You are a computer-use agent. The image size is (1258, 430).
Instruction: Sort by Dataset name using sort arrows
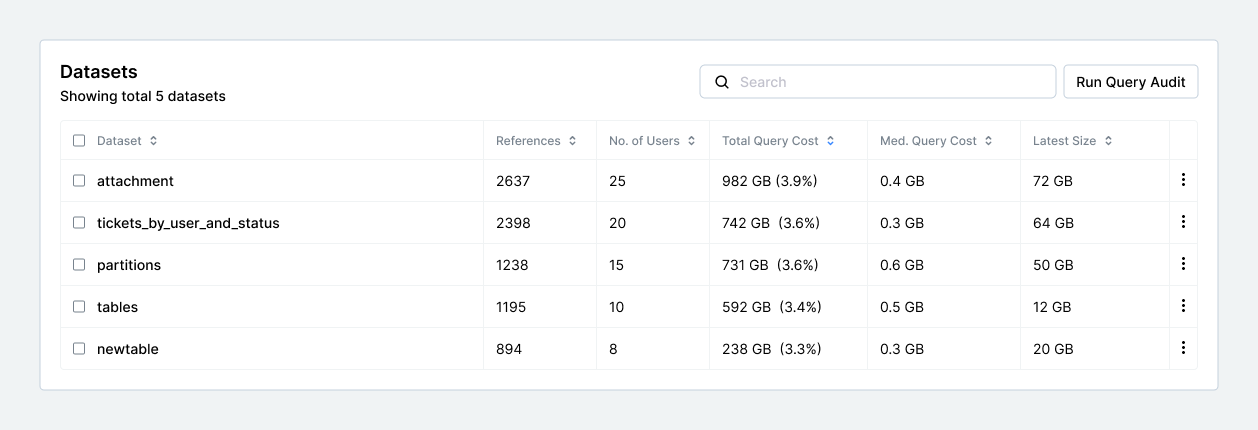(153, 141)
